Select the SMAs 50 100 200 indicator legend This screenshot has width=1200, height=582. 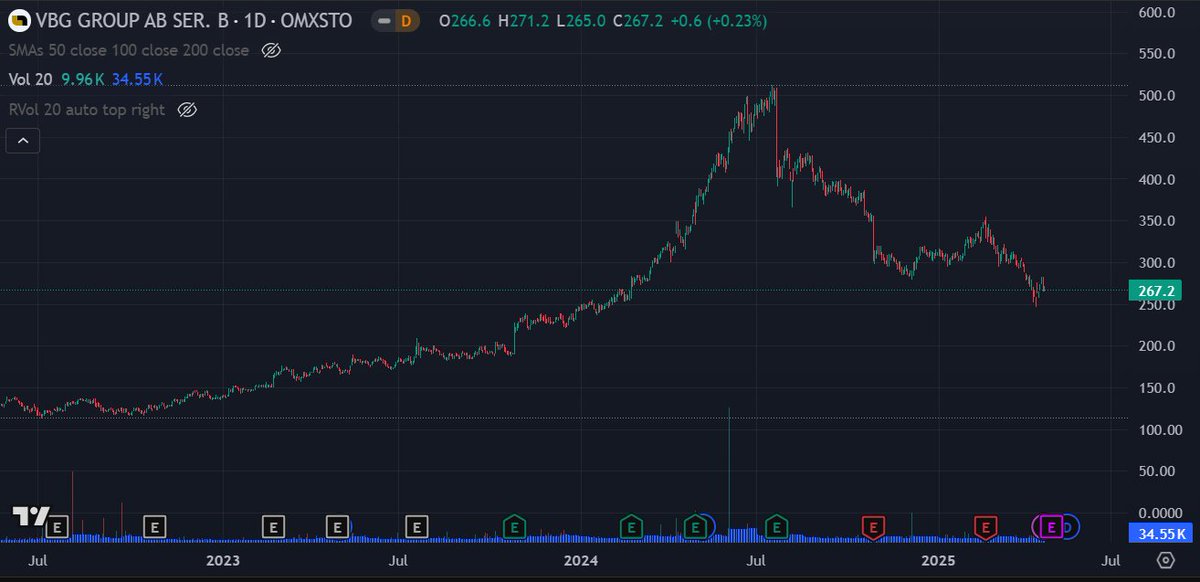pos(129,50)
